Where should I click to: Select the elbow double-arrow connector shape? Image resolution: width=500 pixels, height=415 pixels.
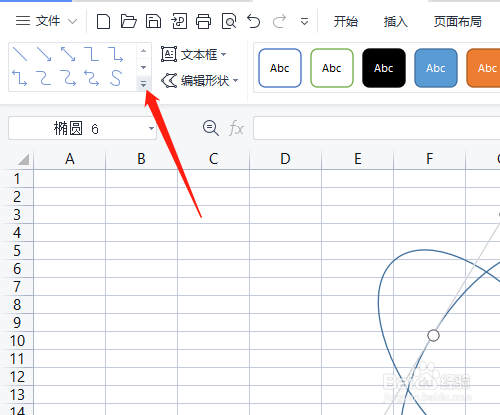click(20, 78)
